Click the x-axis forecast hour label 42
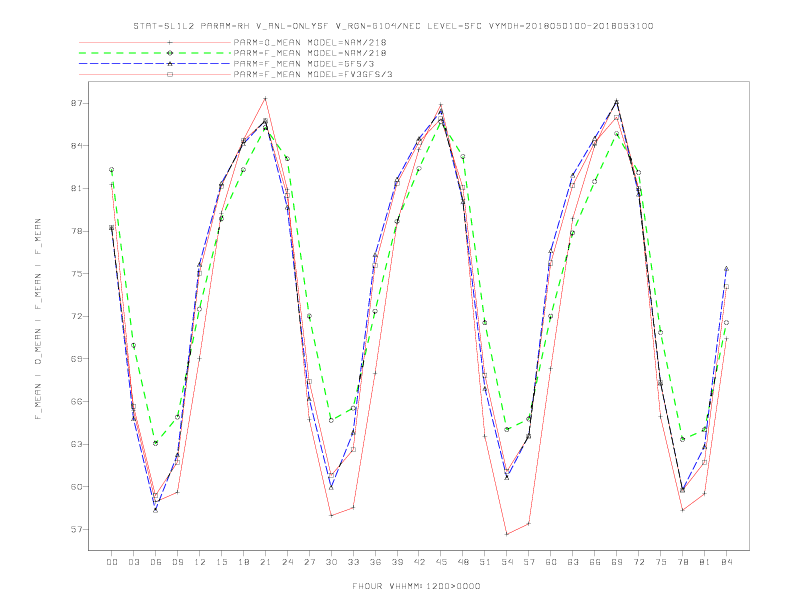The height and width of the screenshot is (612, 792). (419, 562)
